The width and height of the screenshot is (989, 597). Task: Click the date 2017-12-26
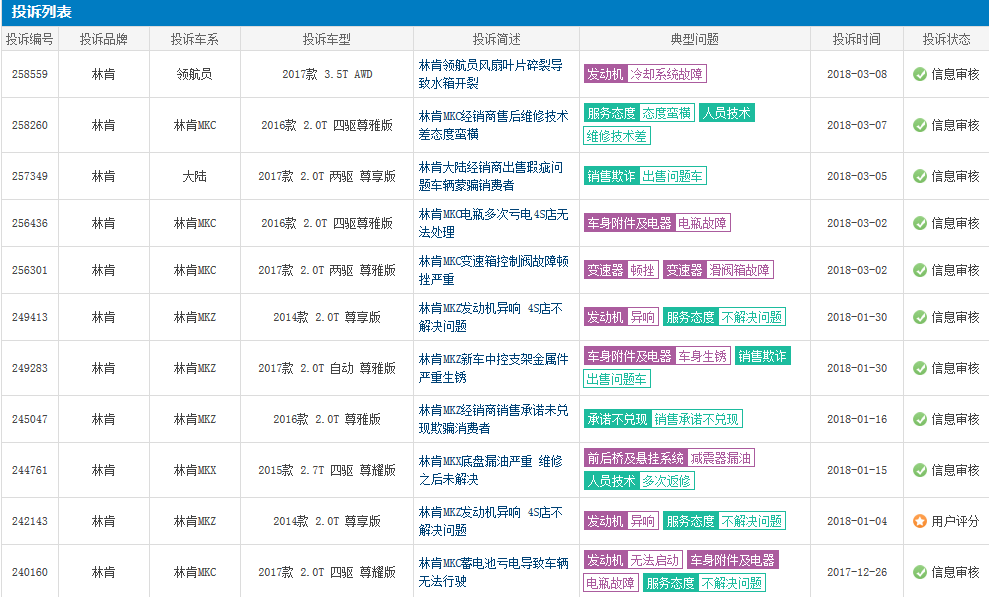coord(857,572)
